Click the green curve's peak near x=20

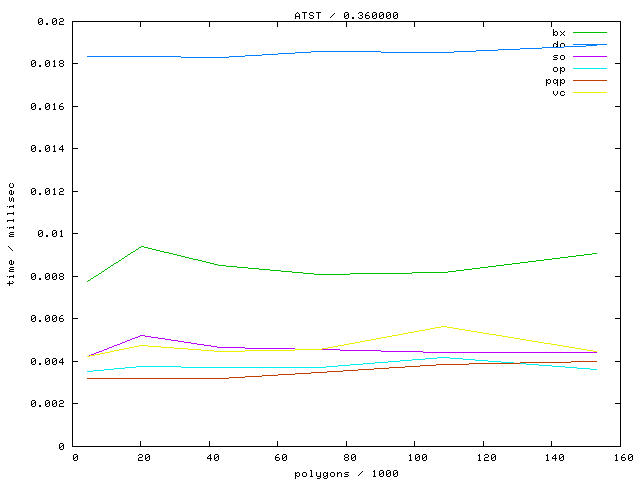tap(142, 246)
